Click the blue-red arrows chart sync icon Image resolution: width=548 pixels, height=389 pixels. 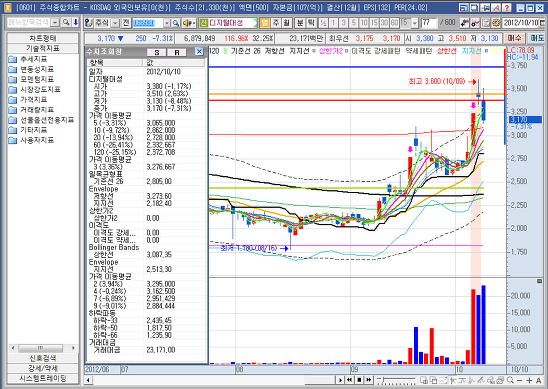pos(464,23)
